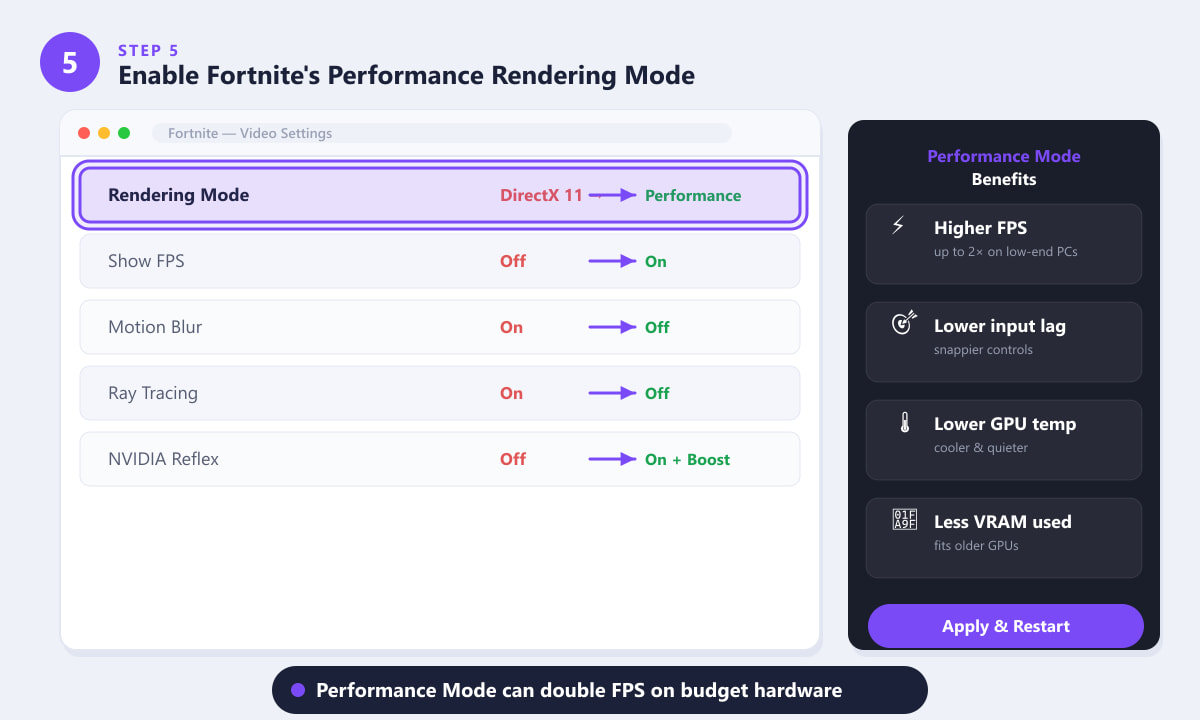Click the purple dot in bottom banner

(x=298, y=690)
